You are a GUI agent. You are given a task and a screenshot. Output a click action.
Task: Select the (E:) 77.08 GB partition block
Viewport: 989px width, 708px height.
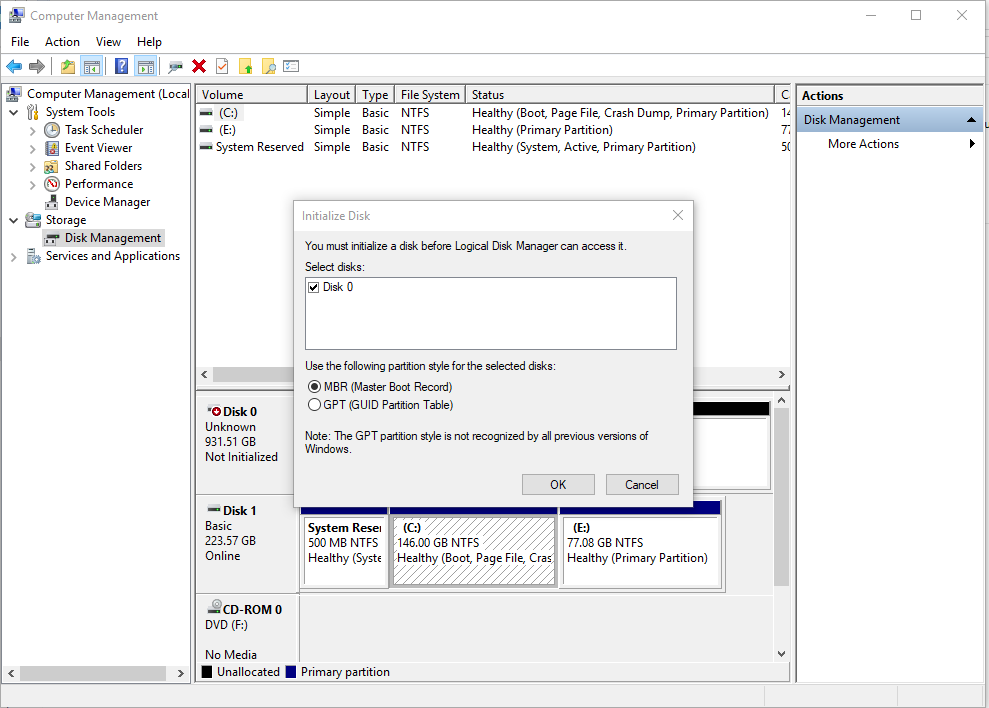click(641, 552)
